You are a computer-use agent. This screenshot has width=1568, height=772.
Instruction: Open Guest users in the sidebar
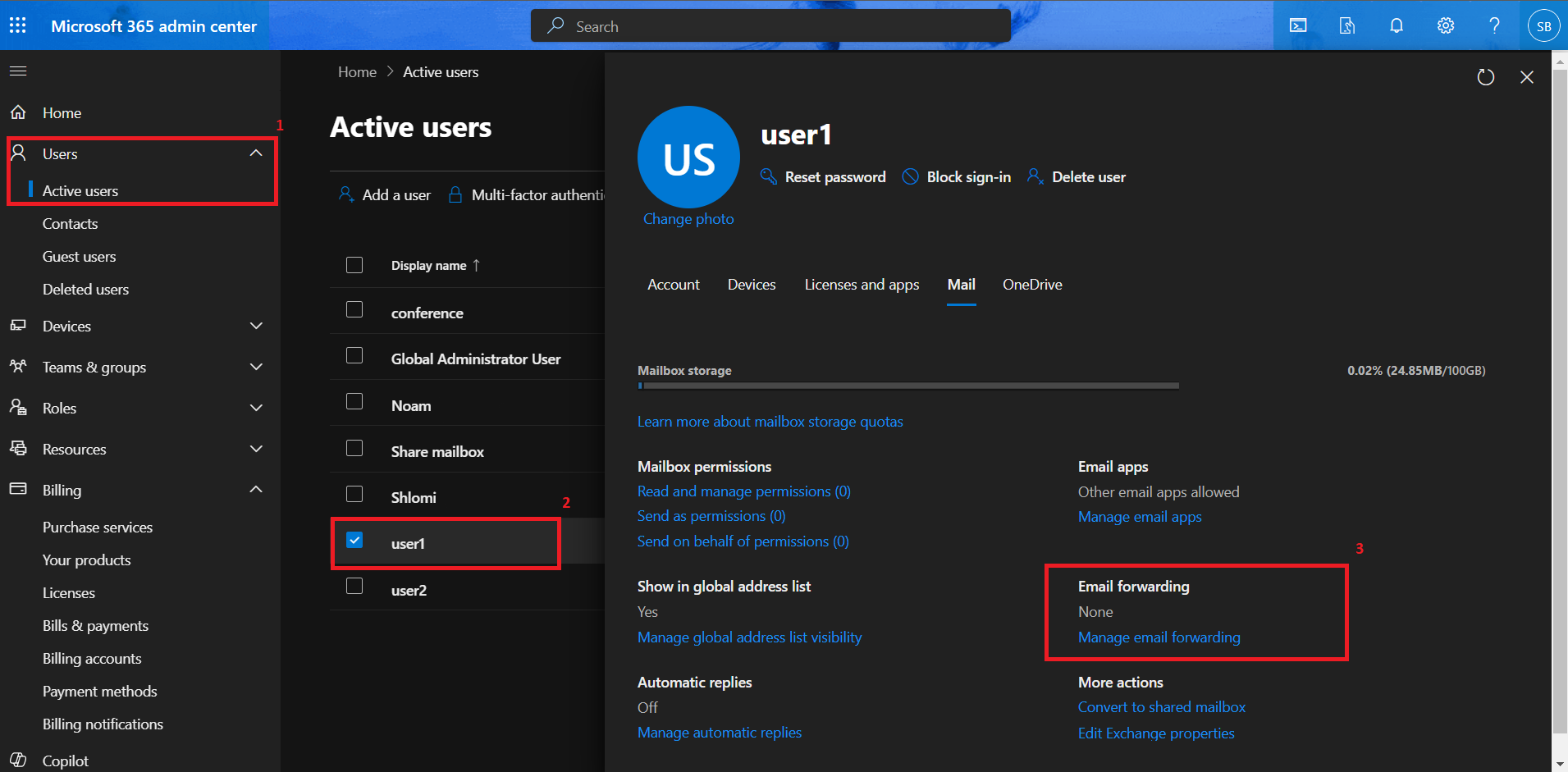80,257
